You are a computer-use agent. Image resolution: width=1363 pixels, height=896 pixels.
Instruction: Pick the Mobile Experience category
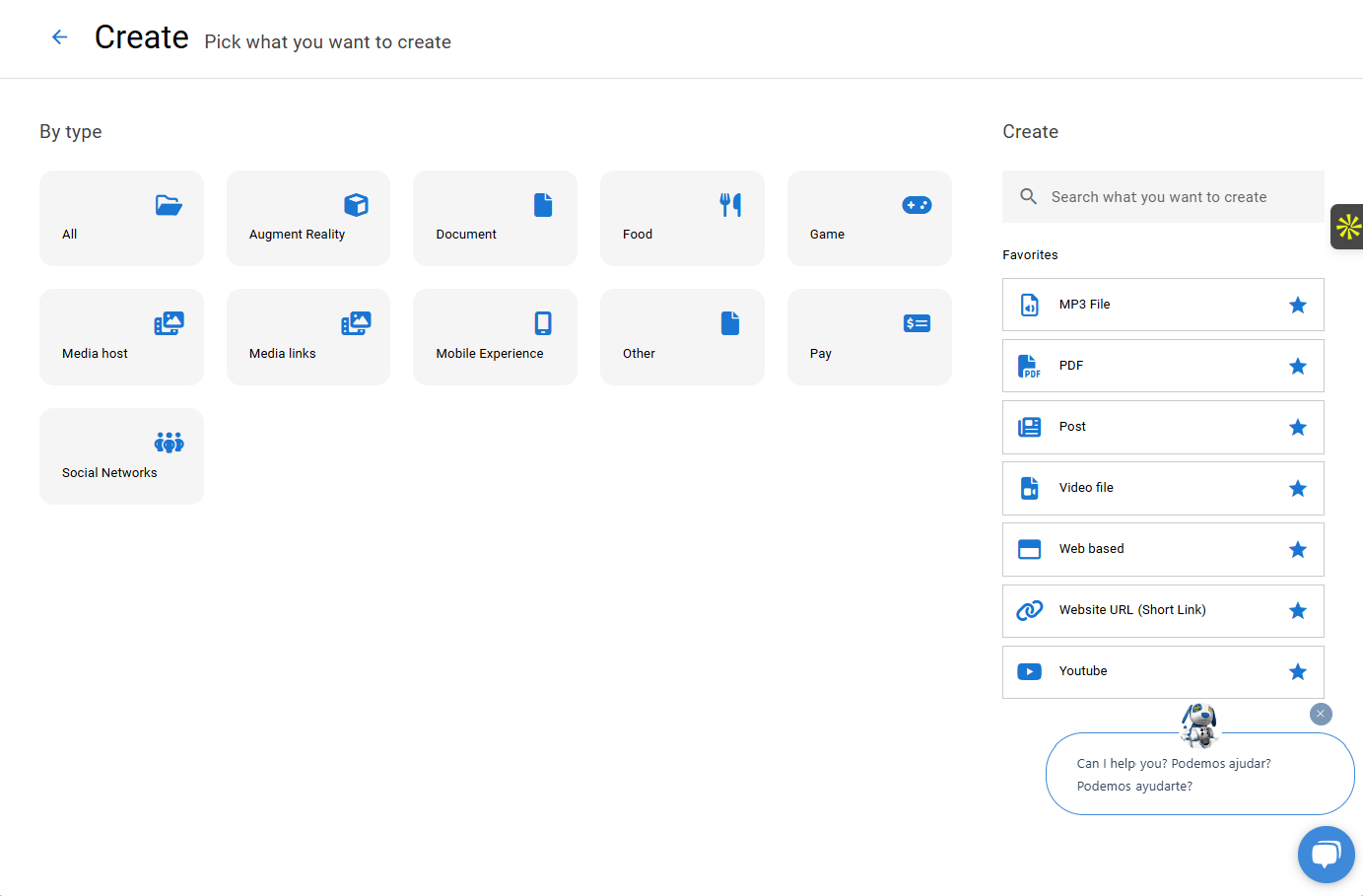[x=495, y=337]
